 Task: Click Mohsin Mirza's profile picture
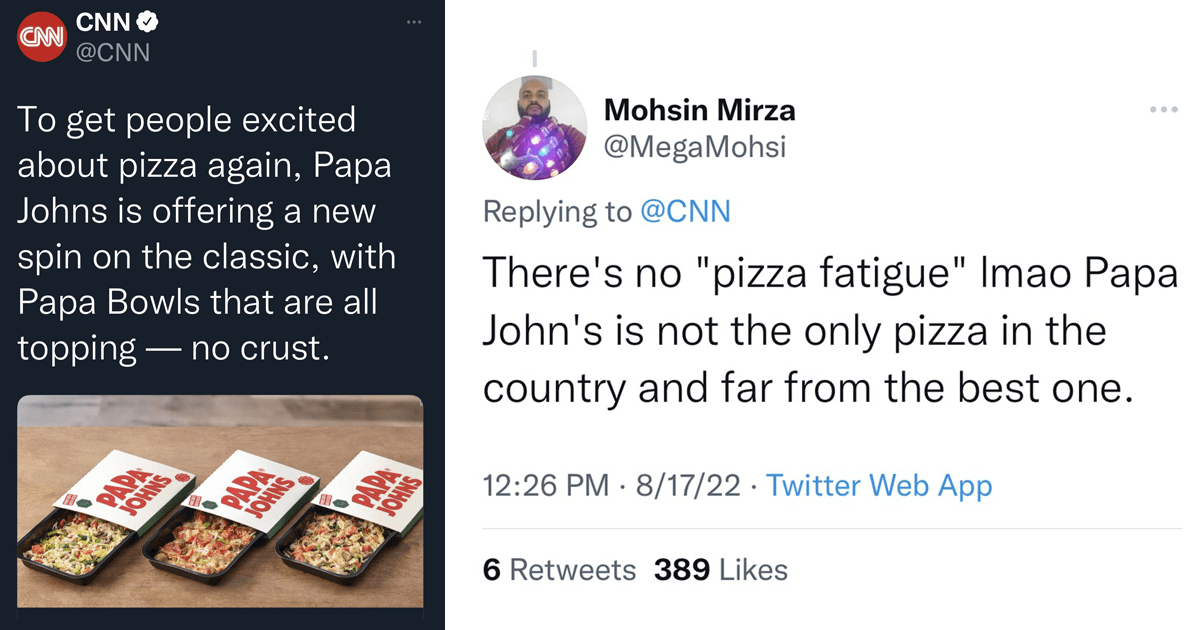pos(535,127)
